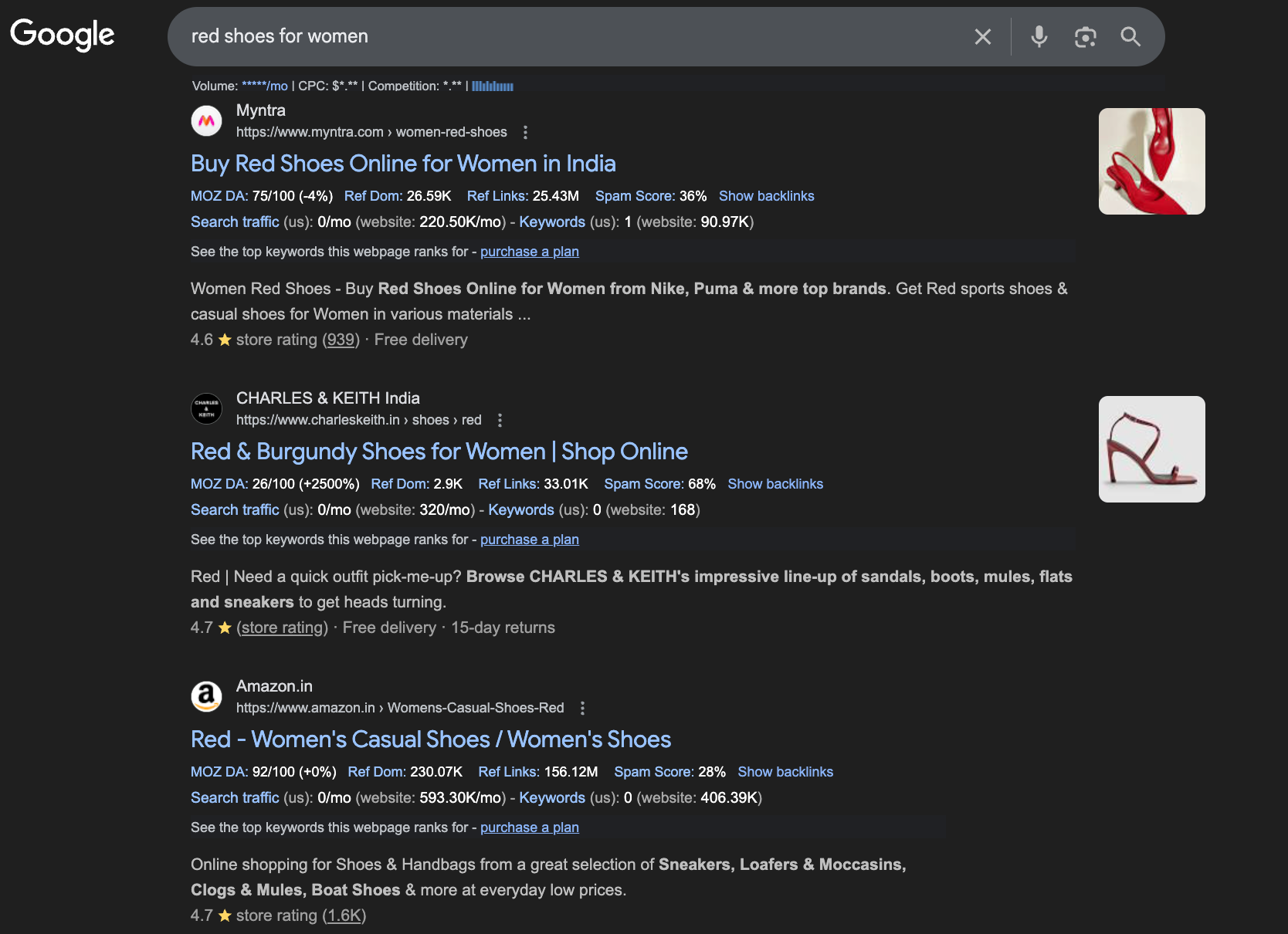Open 'Red - Women's Casual Shoes / Women's Shoes'
This screenshot has width=1288, height=934.
pos(431,739)
